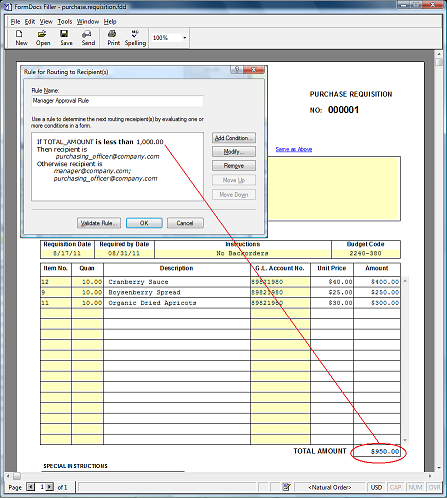Click the yellow address box
447x498 pixels.
334,189
